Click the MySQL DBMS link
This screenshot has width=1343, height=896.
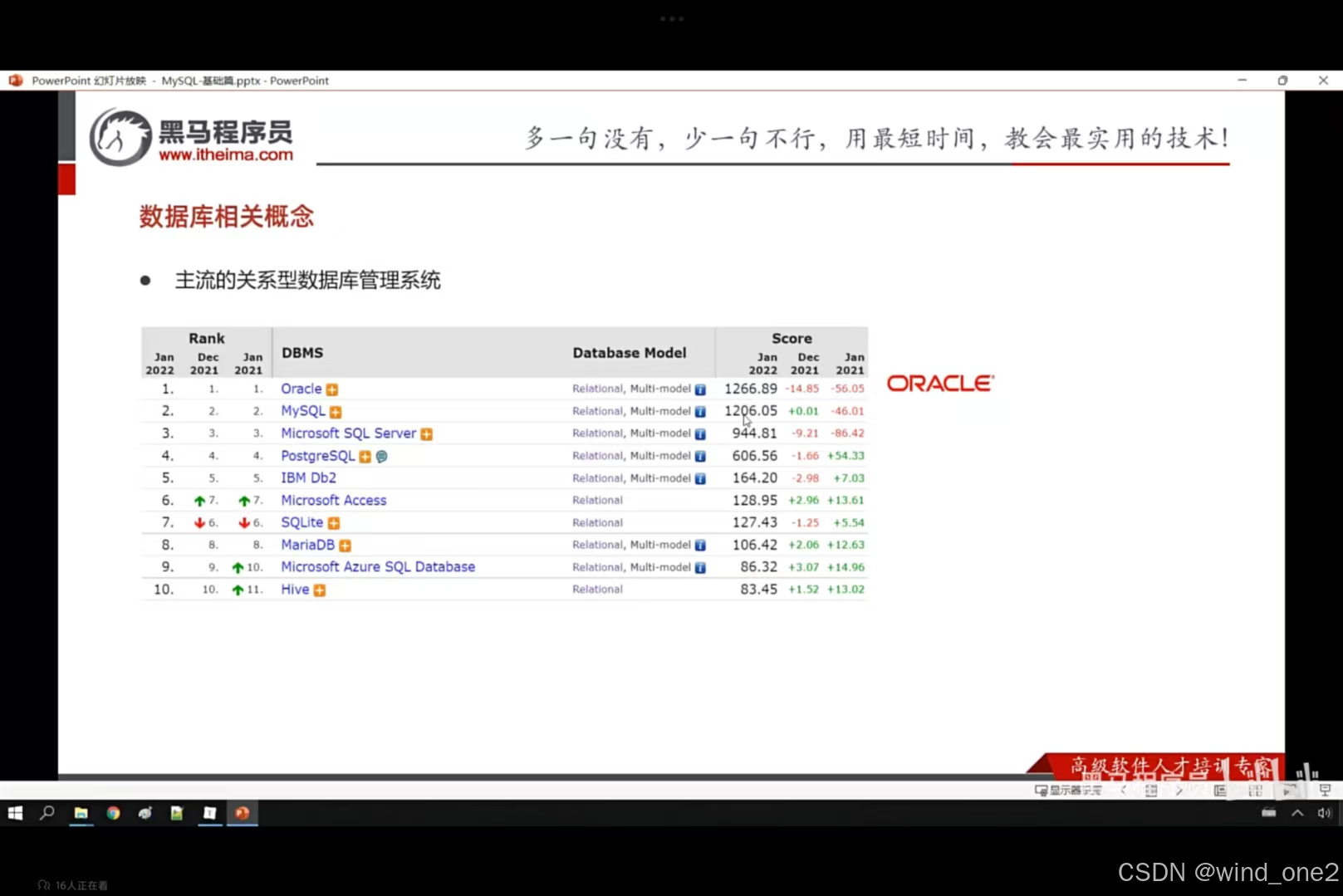[x=303, y=411]
